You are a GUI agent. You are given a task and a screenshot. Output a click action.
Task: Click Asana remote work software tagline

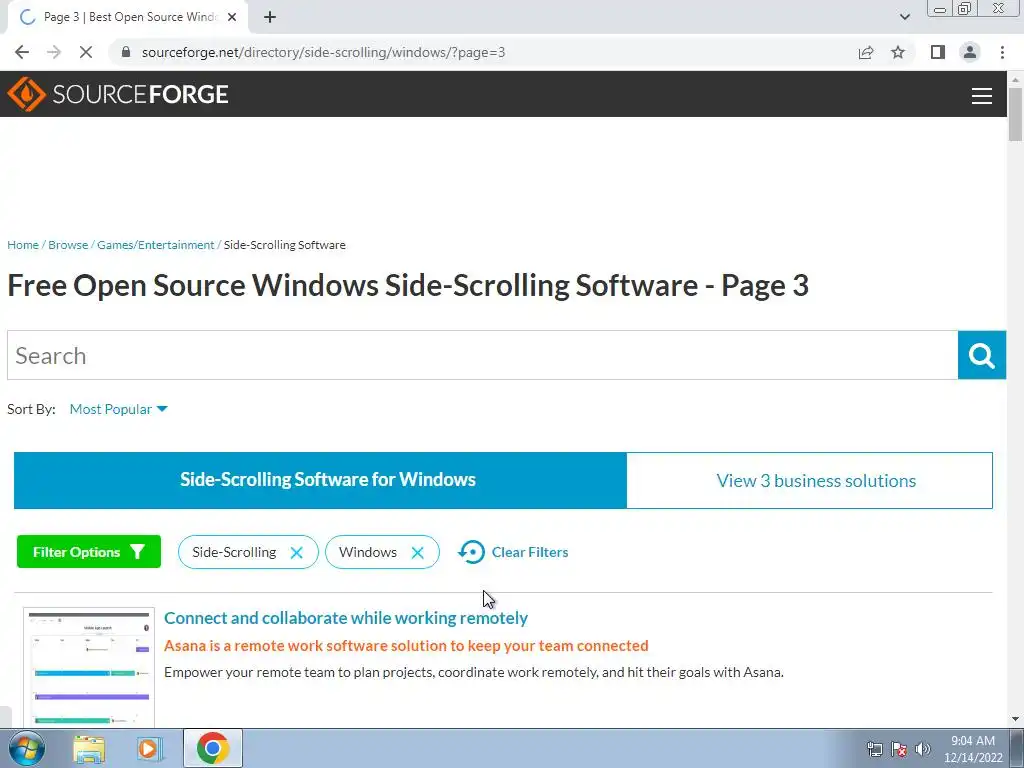pos(406,646)
